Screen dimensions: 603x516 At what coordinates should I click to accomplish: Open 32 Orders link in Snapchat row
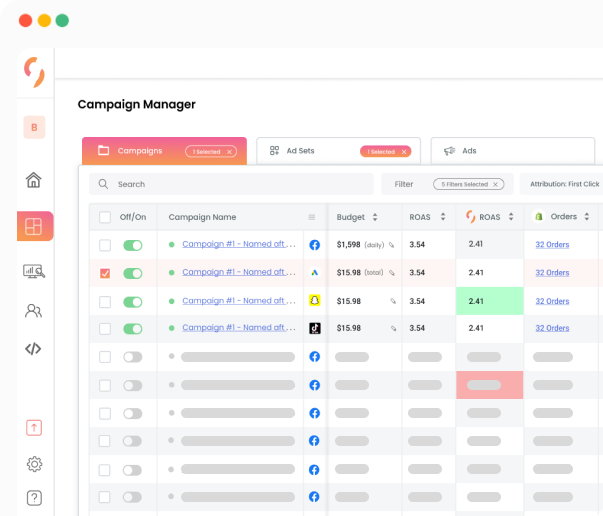coord(552,301)
